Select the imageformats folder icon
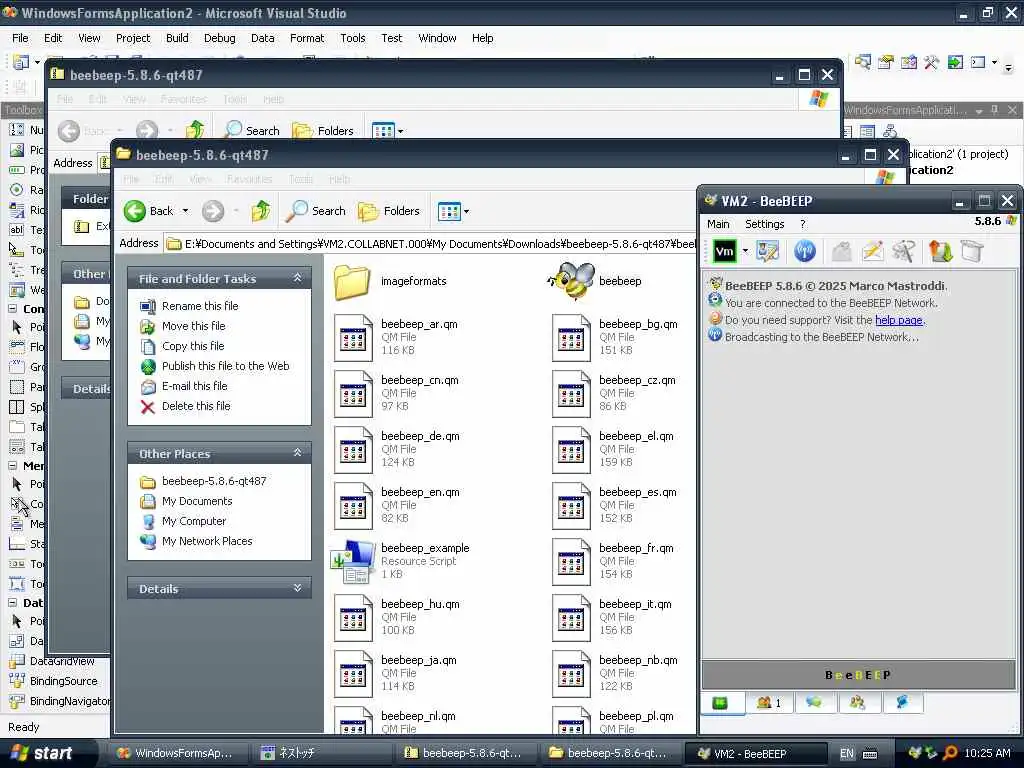 [x=353, y=281]
